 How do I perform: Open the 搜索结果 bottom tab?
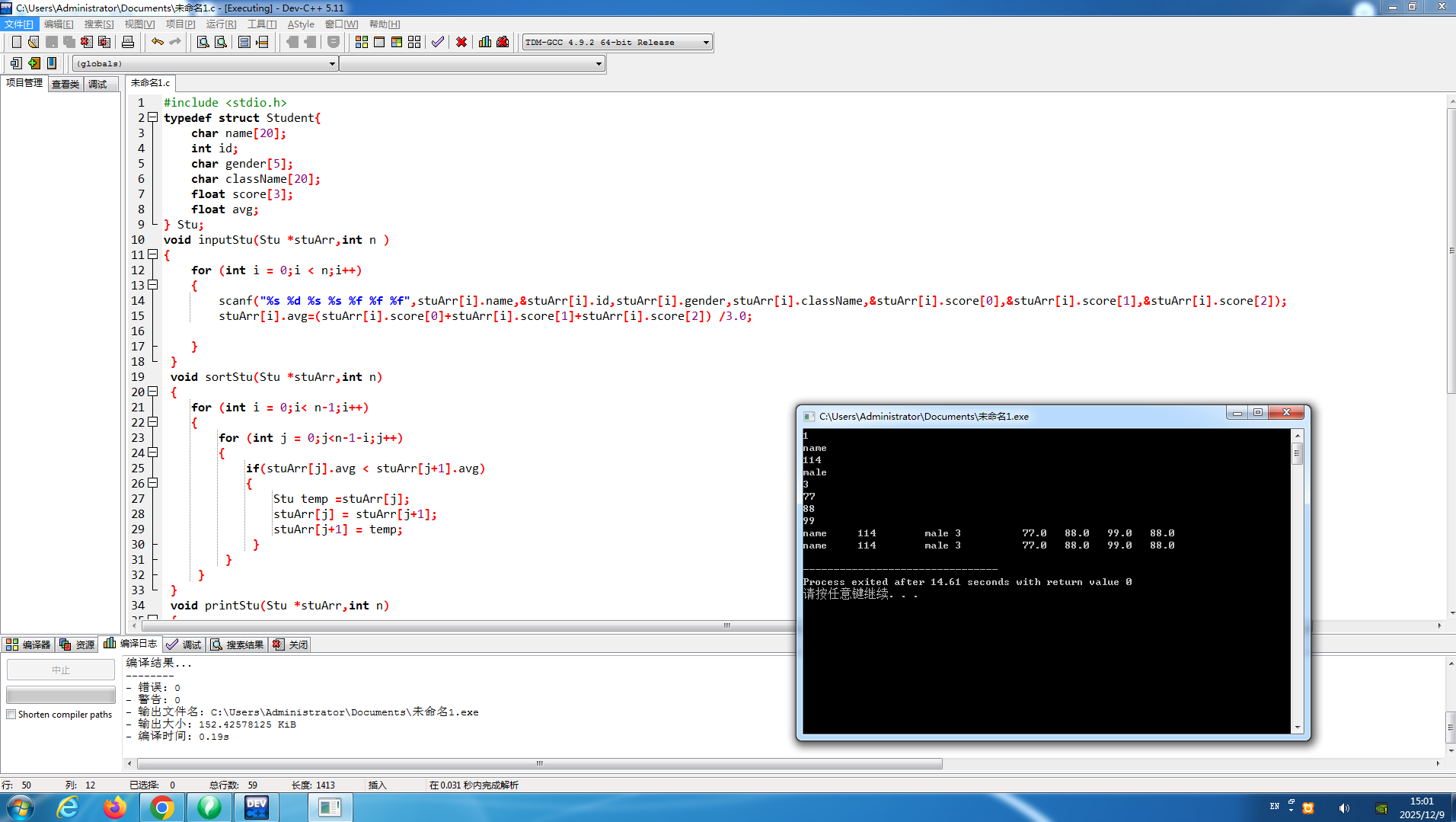click(238, 644)
